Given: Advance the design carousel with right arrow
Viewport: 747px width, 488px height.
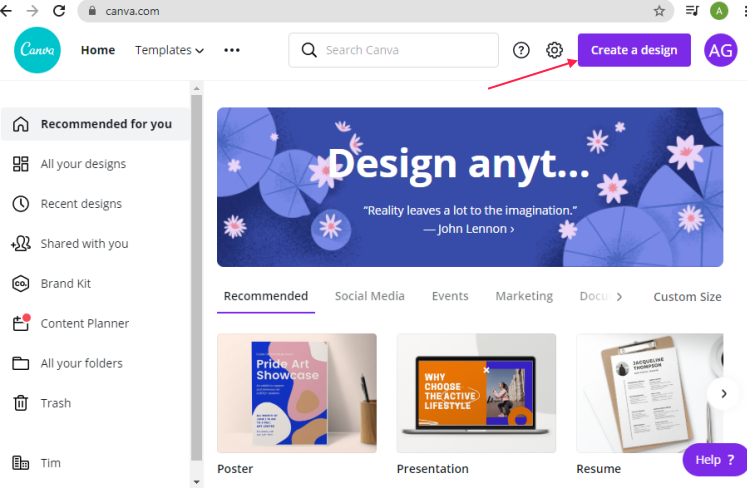Looking at the screenshot, I should click(723, 394).
